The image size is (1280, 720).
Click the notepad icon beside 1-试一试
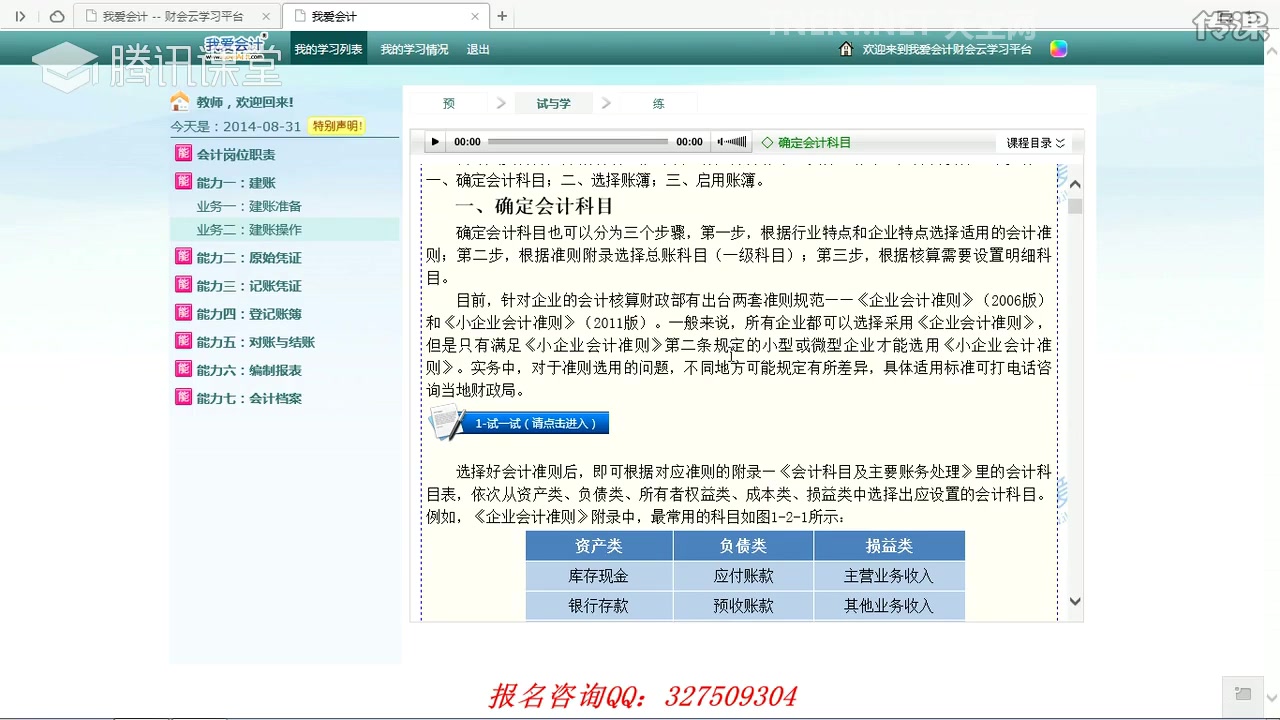(446, 422)
